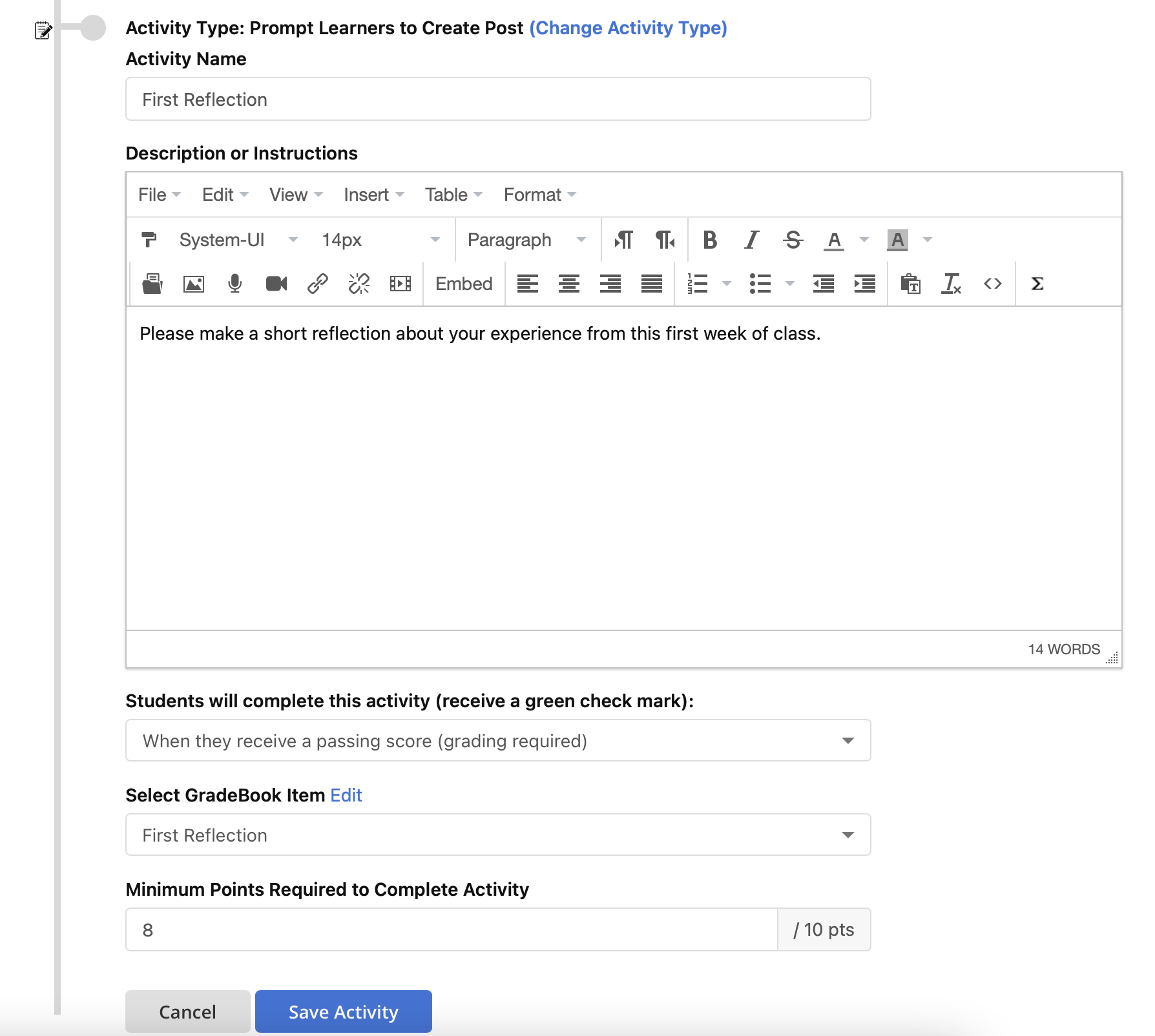This screenshot has height=1036, width=1155.
Task: Record audio with the microphone icon
Action: 235,284
